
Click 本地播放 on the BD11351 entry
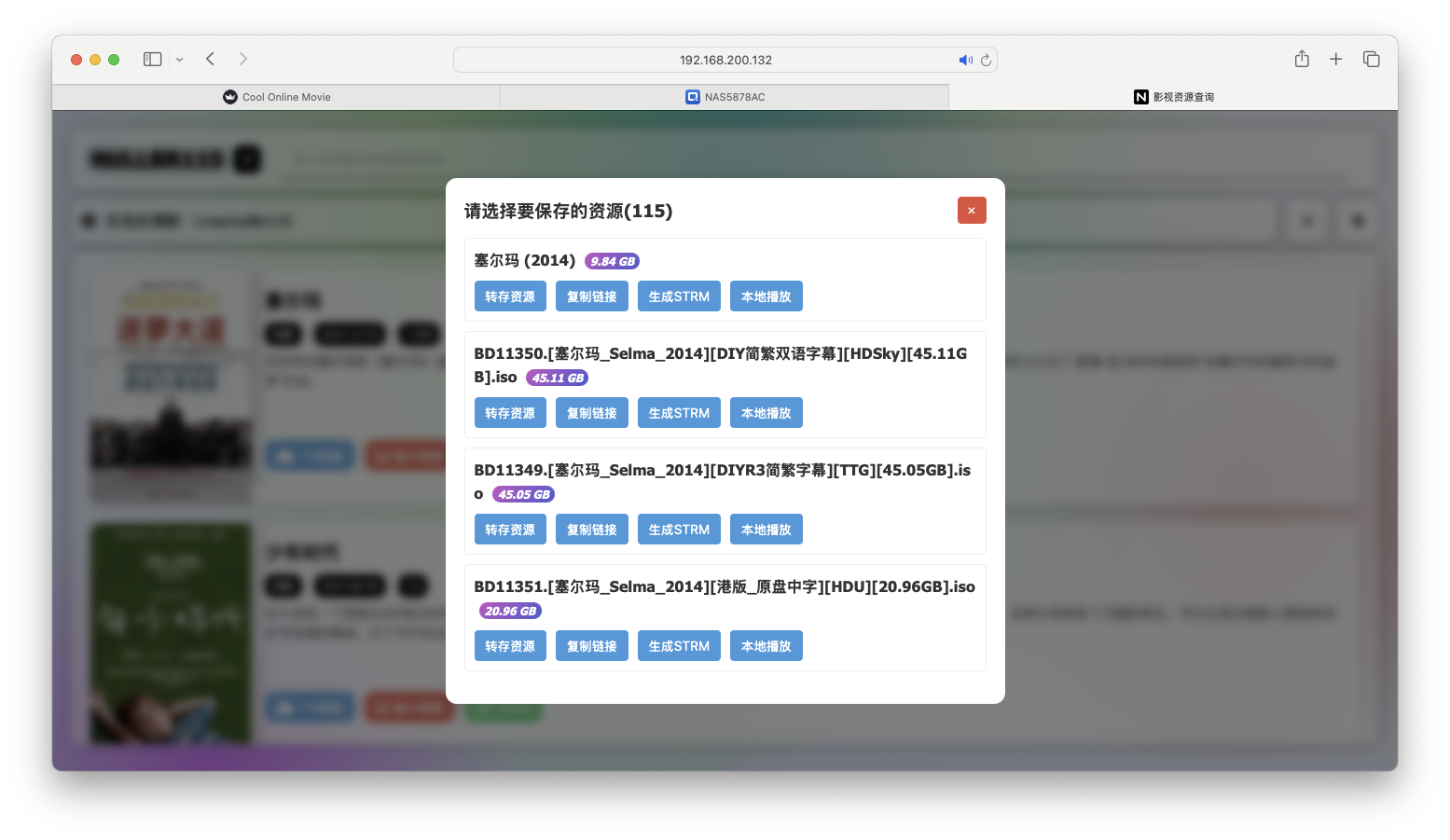click(766, 645)
